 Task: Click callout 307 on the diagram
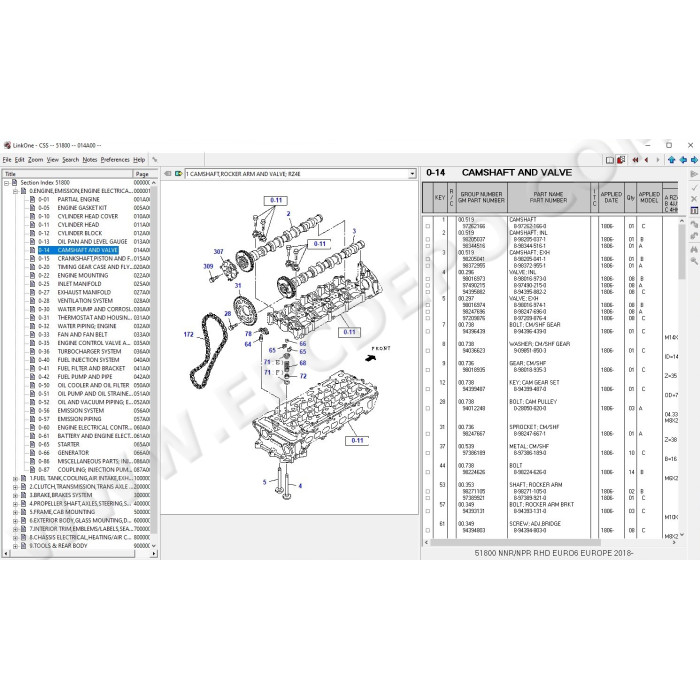point(218,252)
